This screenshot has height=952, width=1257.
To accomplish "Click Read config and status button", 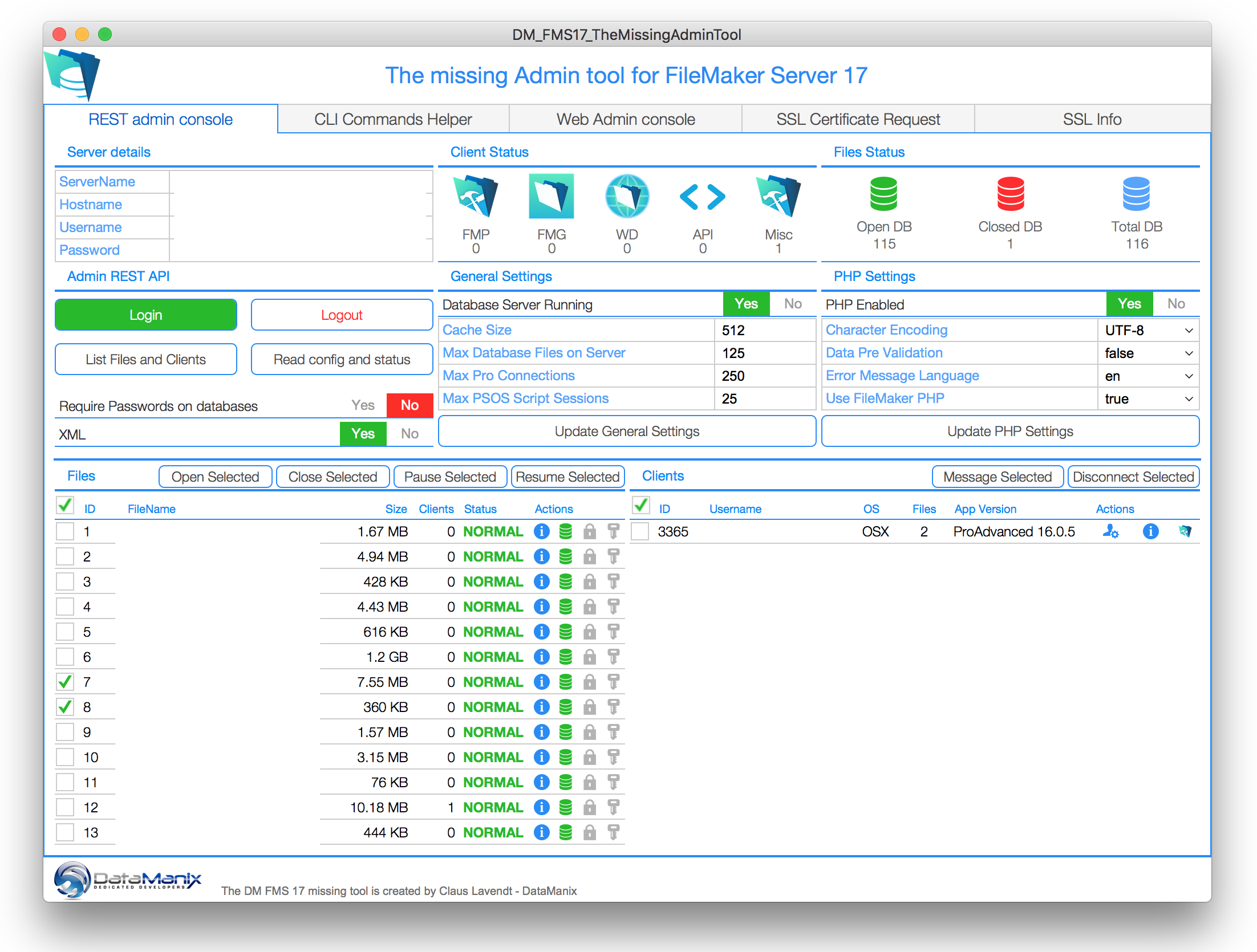I will tap(342, 359).
